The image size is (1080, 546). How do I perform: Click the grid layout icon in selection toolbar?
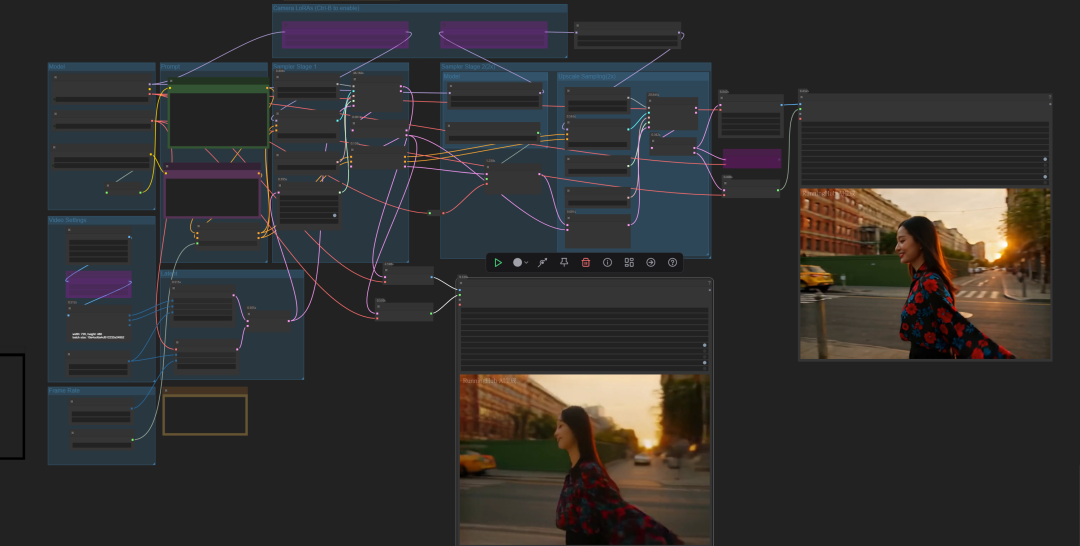[629, 262]
